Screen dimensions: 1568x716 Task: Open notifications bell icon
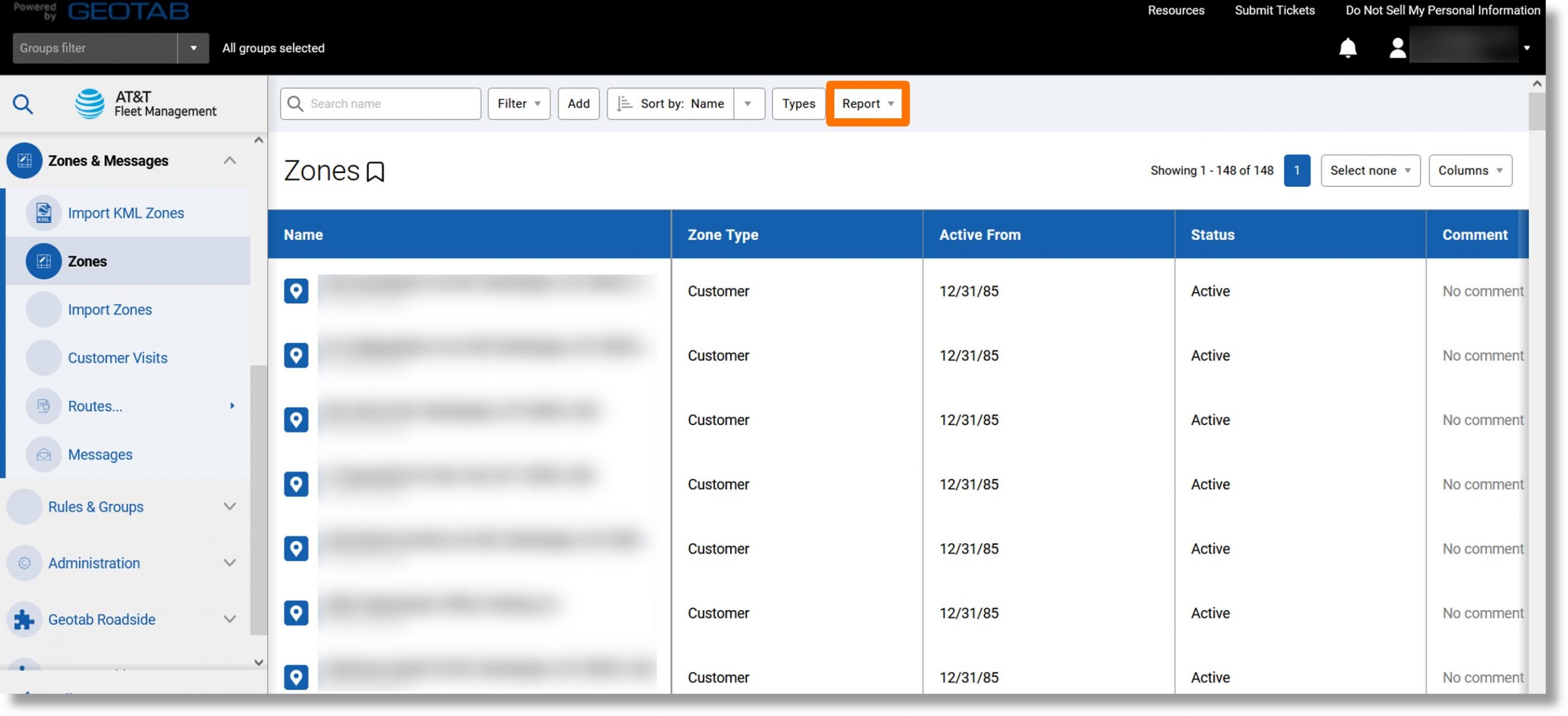pyautogui.click(x=1347, y=48)
